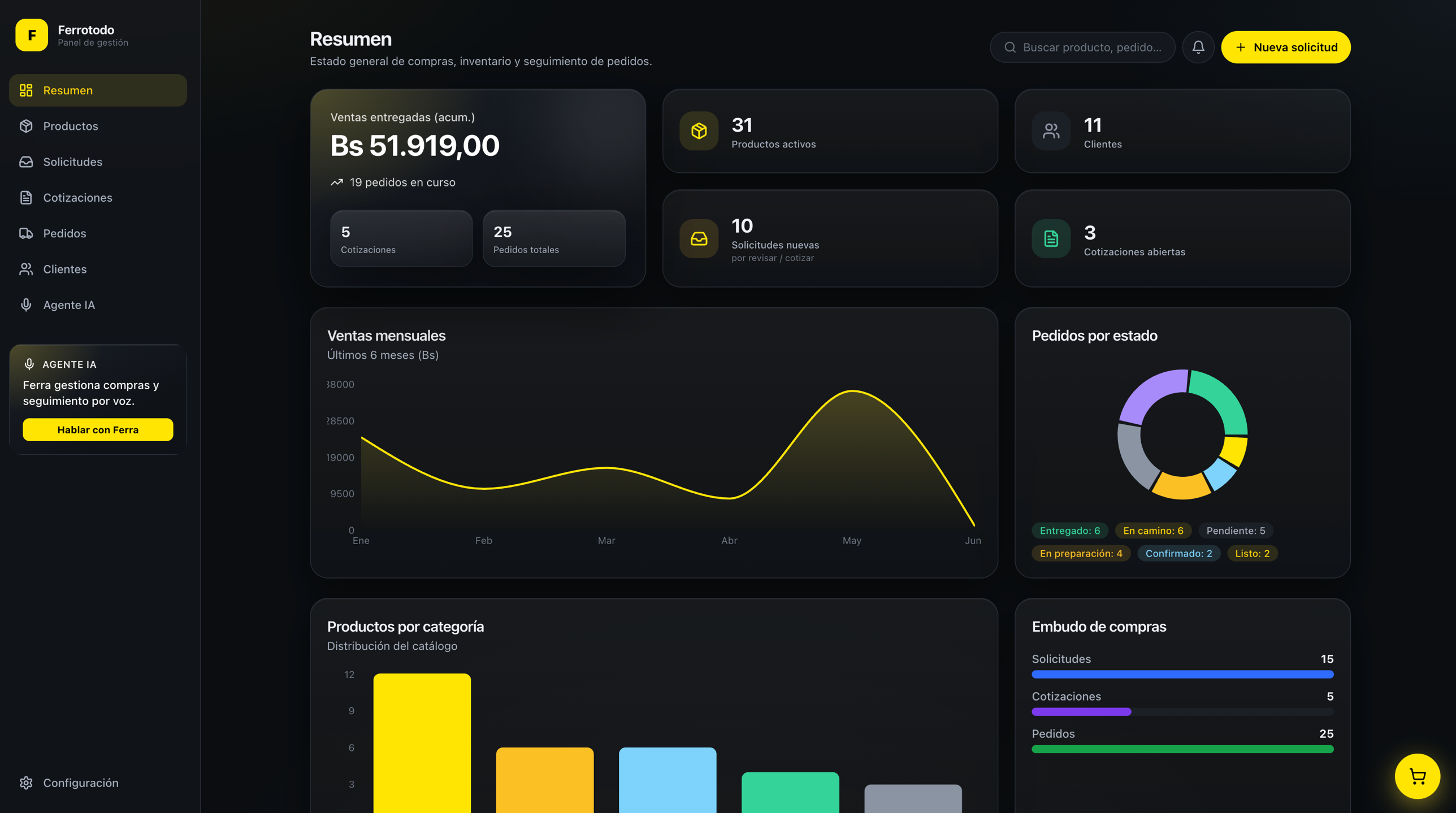Image resolution: width=1456 pixels, height=813 pixels.
Task: Click the Cotizaciones funnel progress bar
Action: (1182, 712)
